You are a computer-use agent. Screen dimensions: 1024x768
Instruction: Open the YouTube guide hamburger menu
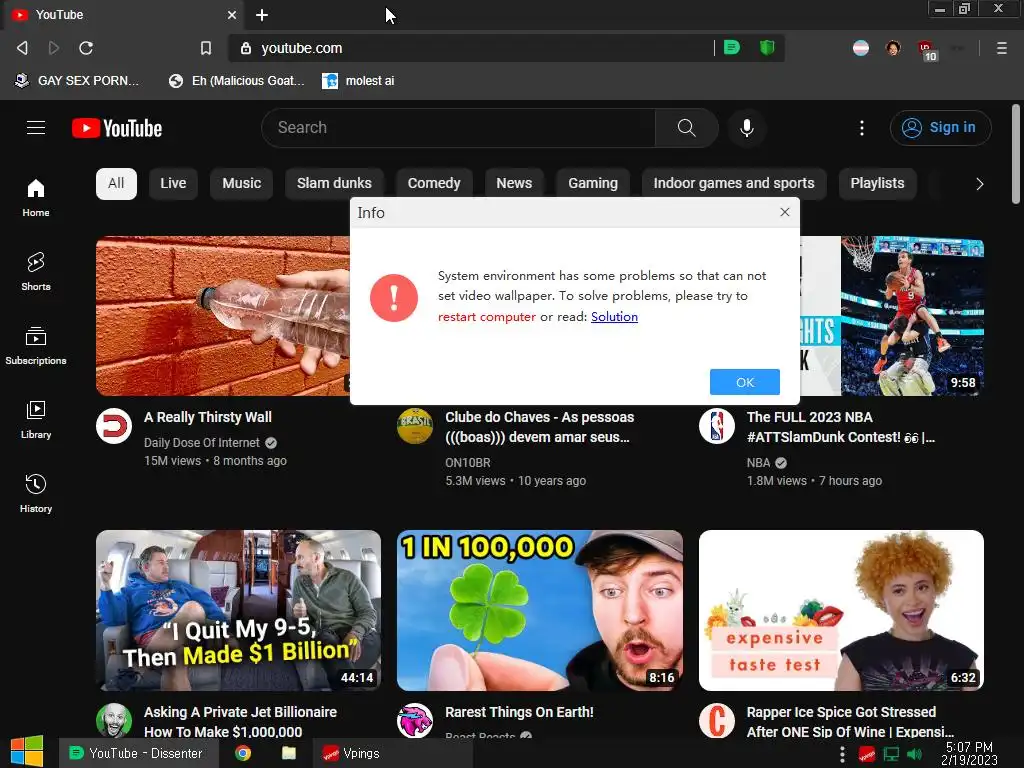(x=36, y=127)
